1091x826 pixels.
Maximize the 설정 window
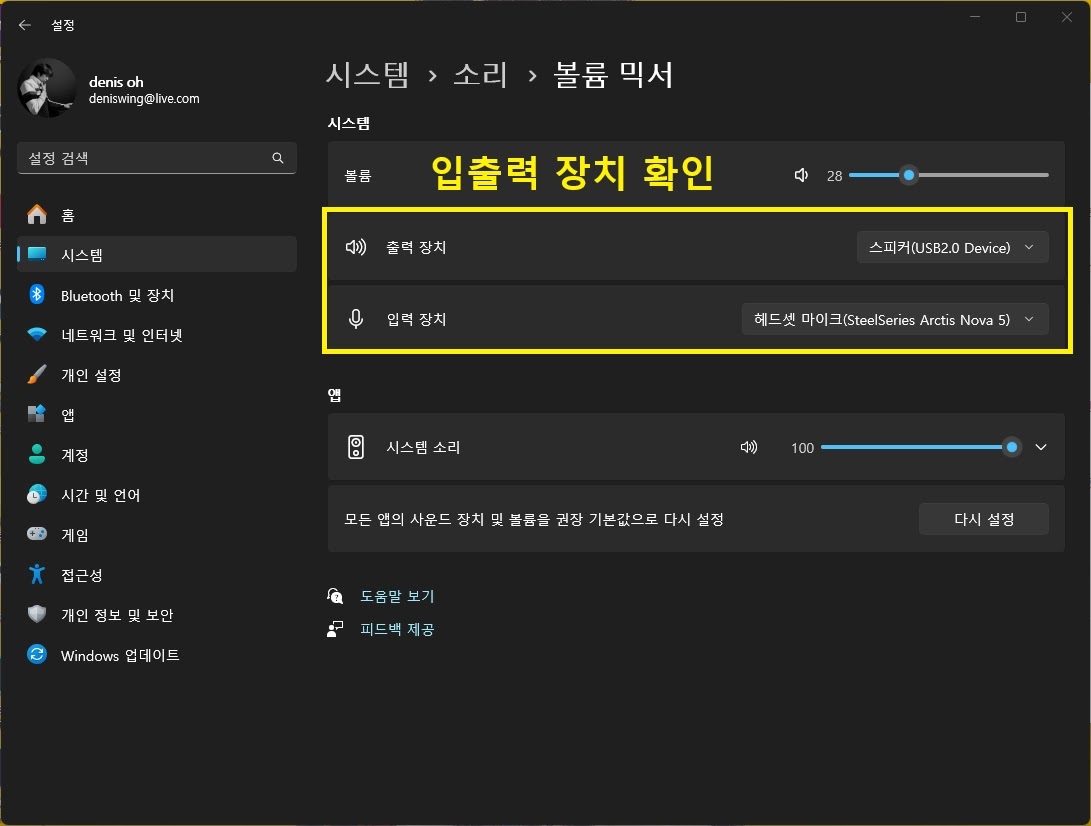(1021, 17)
